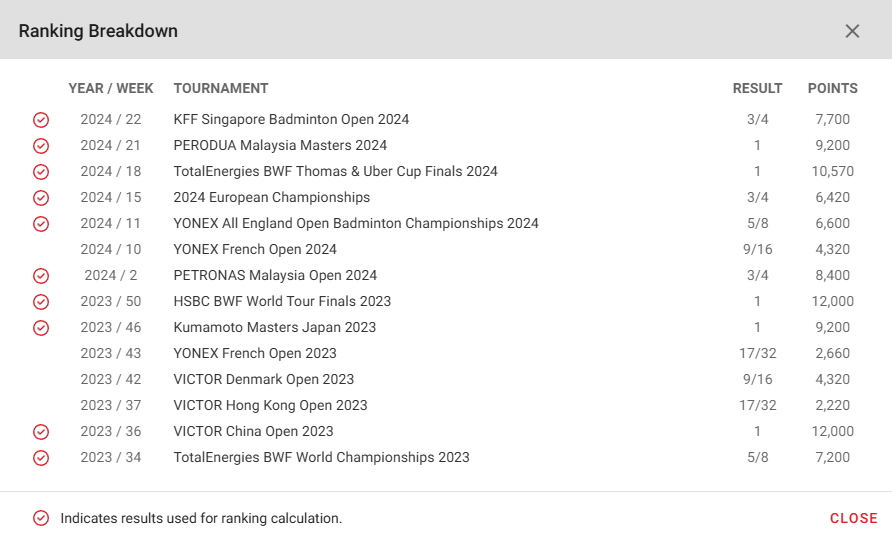Click the checkmark icon beside Kumamoto Masters Japan 2023

pos(41,328)
